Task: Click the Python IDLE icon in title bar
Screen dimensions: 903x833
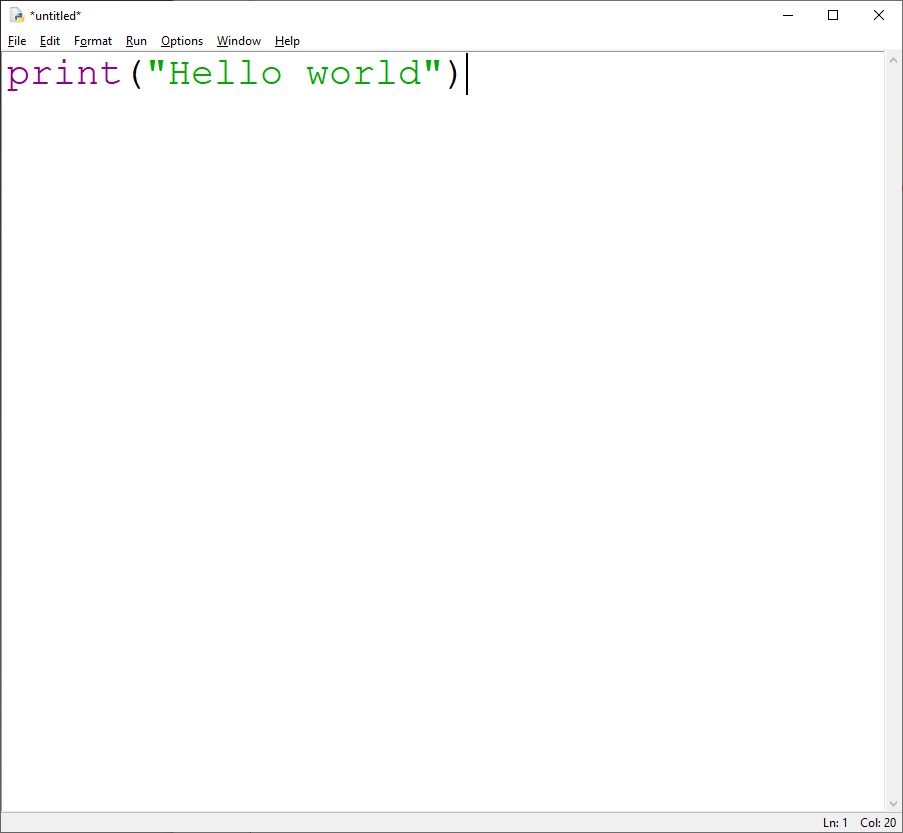Action: coord(16,15)
